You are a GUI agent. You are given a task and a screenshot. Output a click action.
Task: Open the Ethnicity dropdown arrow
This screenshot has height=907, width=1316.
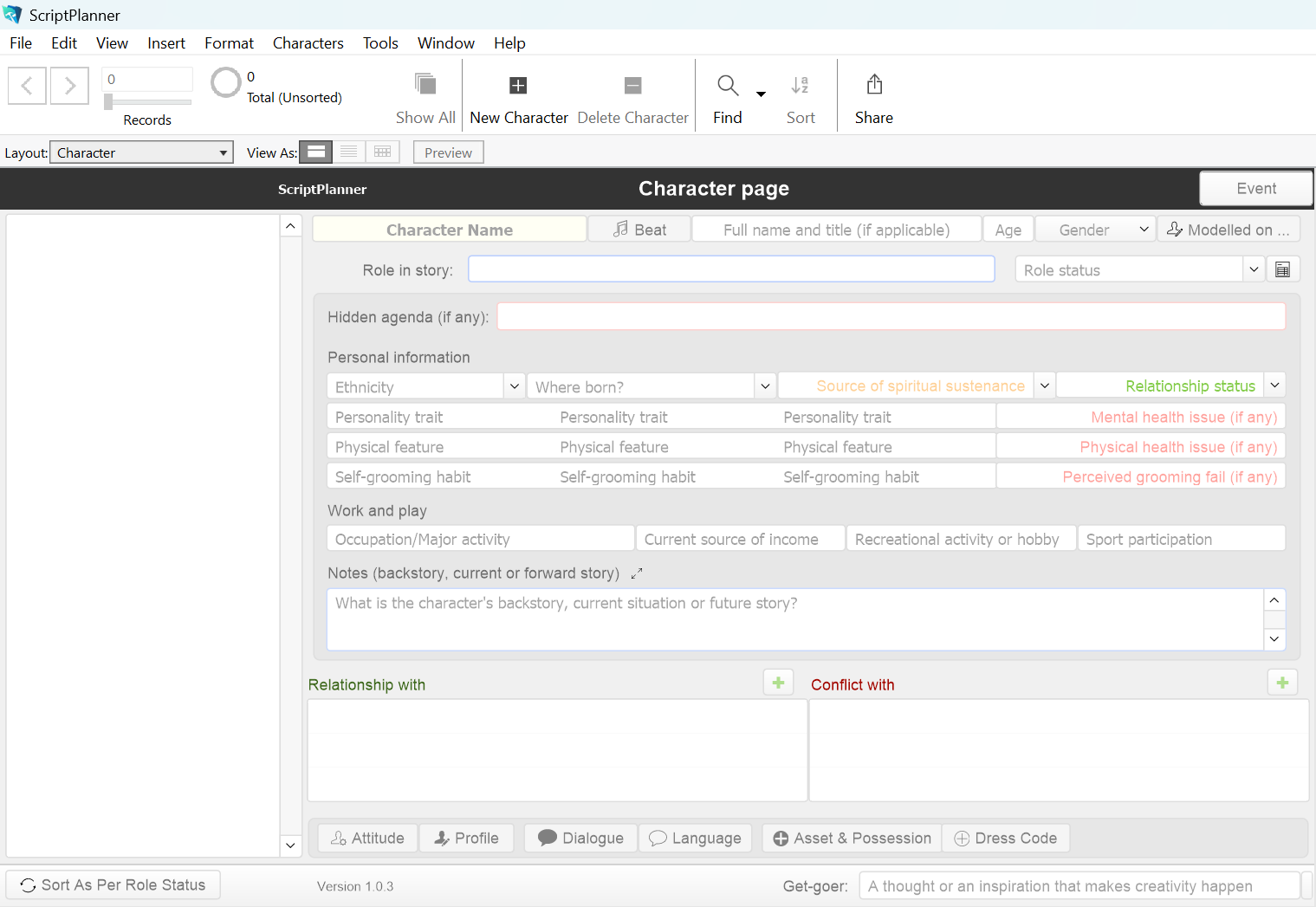[514, 386]
